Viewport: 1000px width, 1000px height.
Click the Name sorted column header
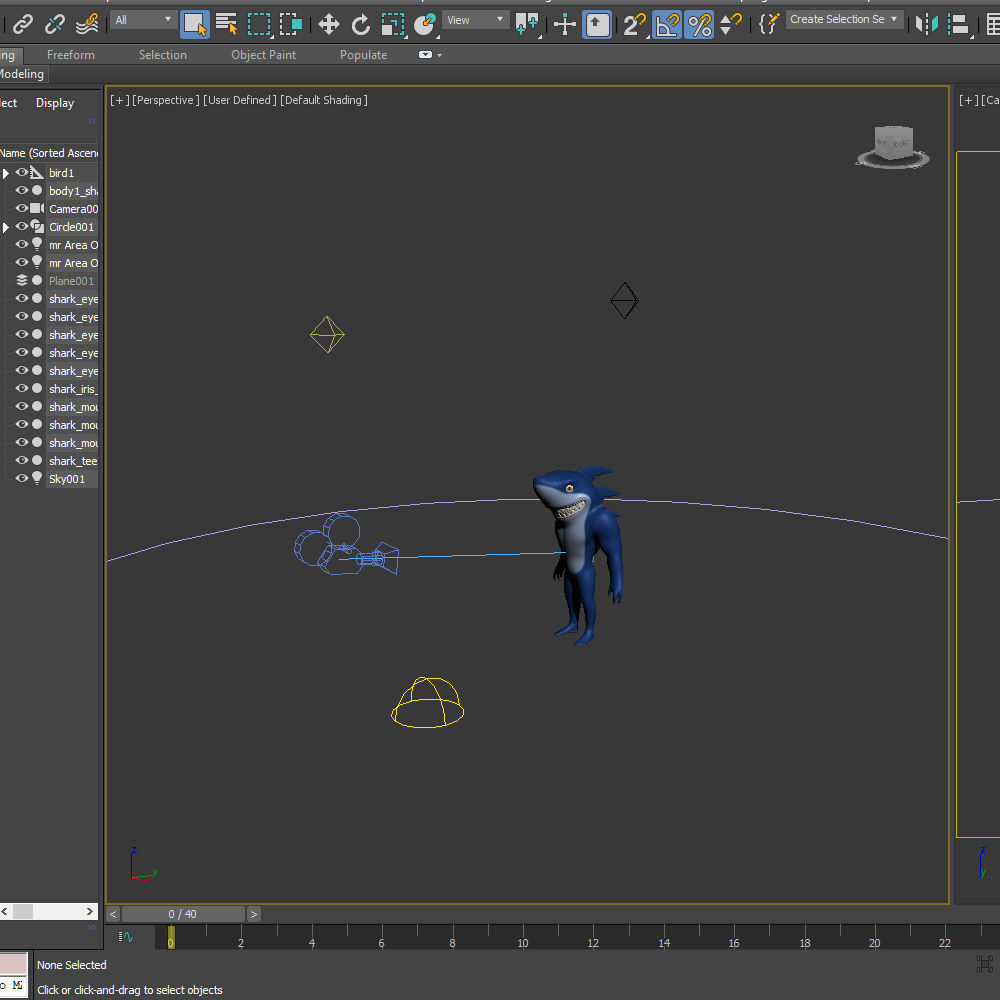click(49, 153)
